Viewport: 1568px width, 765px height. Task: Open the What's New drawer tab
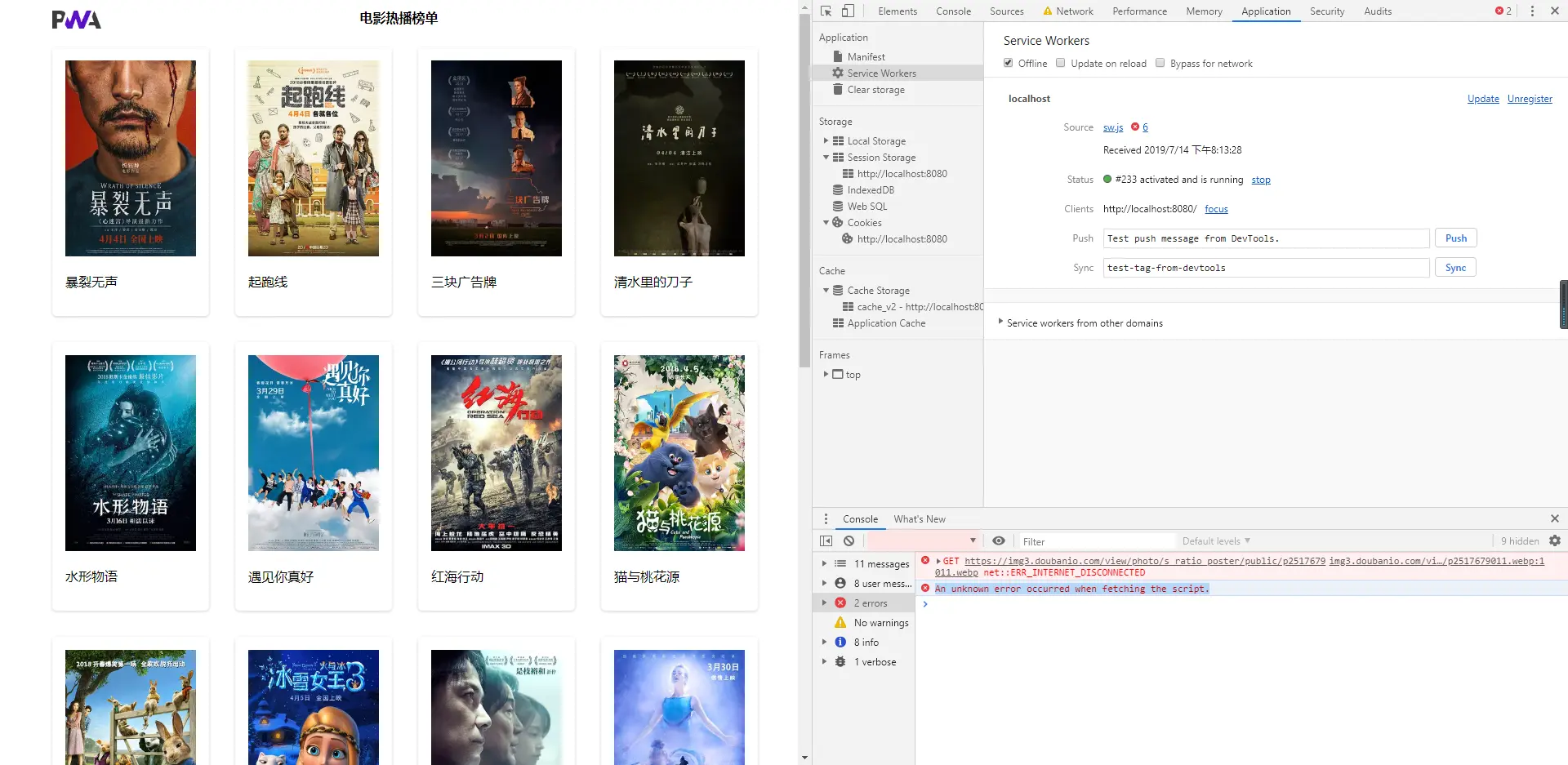[x=920, y=518]
